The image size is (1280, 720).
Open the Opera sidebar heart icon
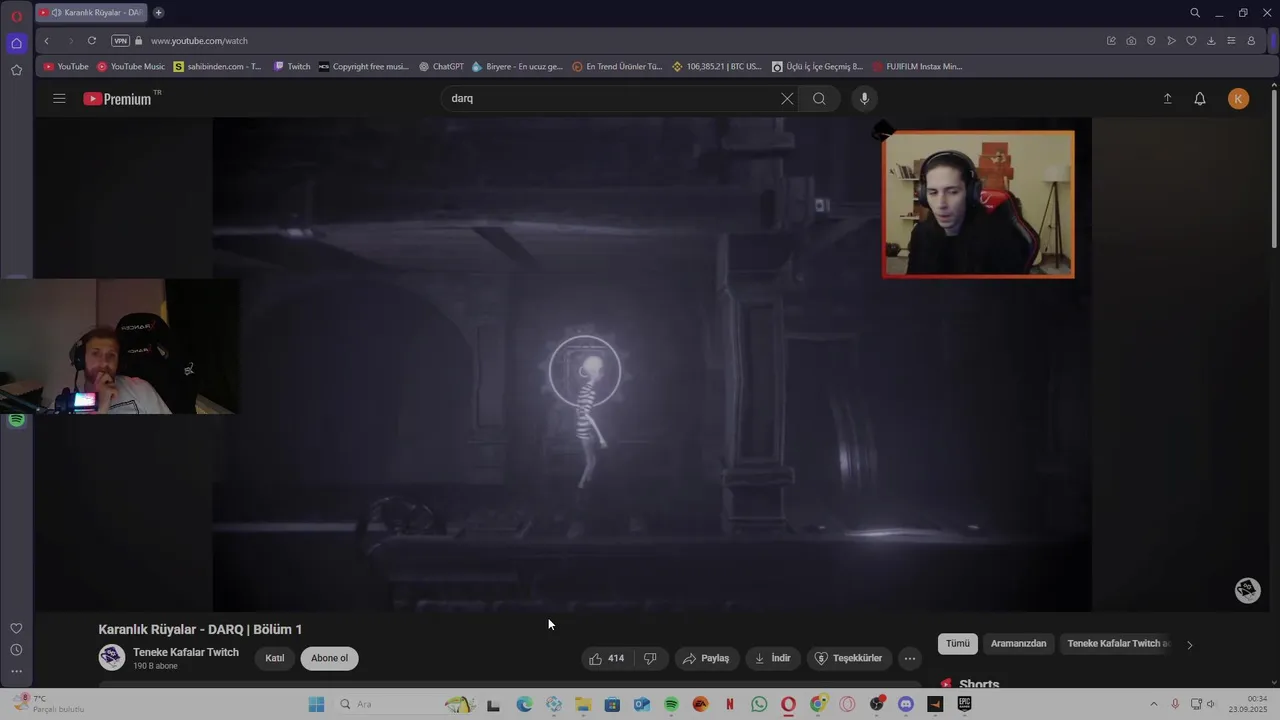click(x=16, y=628)
